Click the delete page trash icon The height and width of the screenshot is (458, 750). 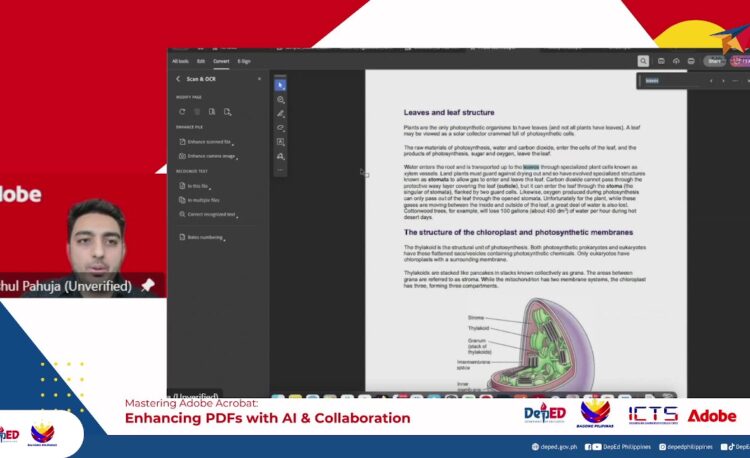[197, 111]
